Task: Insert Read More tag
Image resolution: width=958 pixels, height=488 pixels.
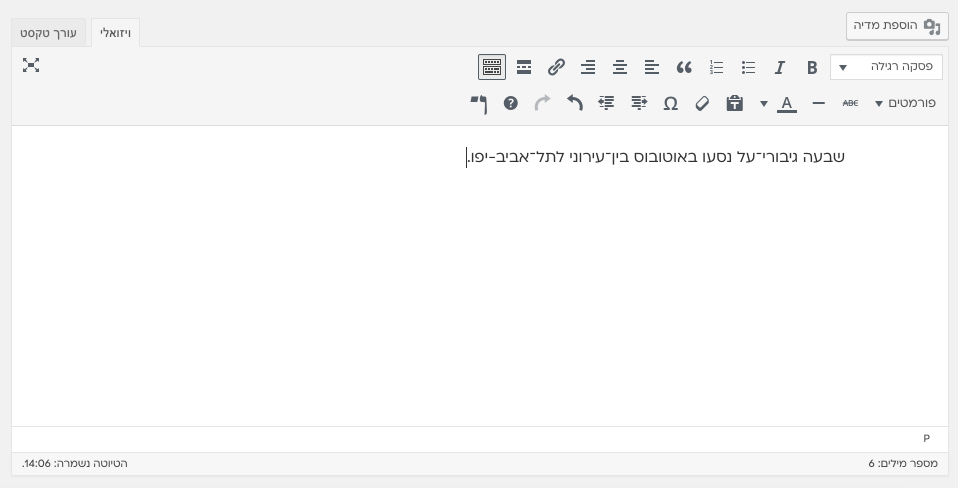Action: pos(524,67)
